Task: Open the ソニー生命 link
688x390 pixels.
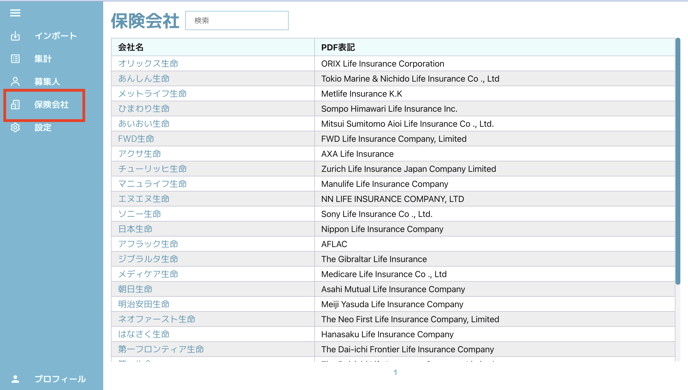Action: click(x=140, y=214)
